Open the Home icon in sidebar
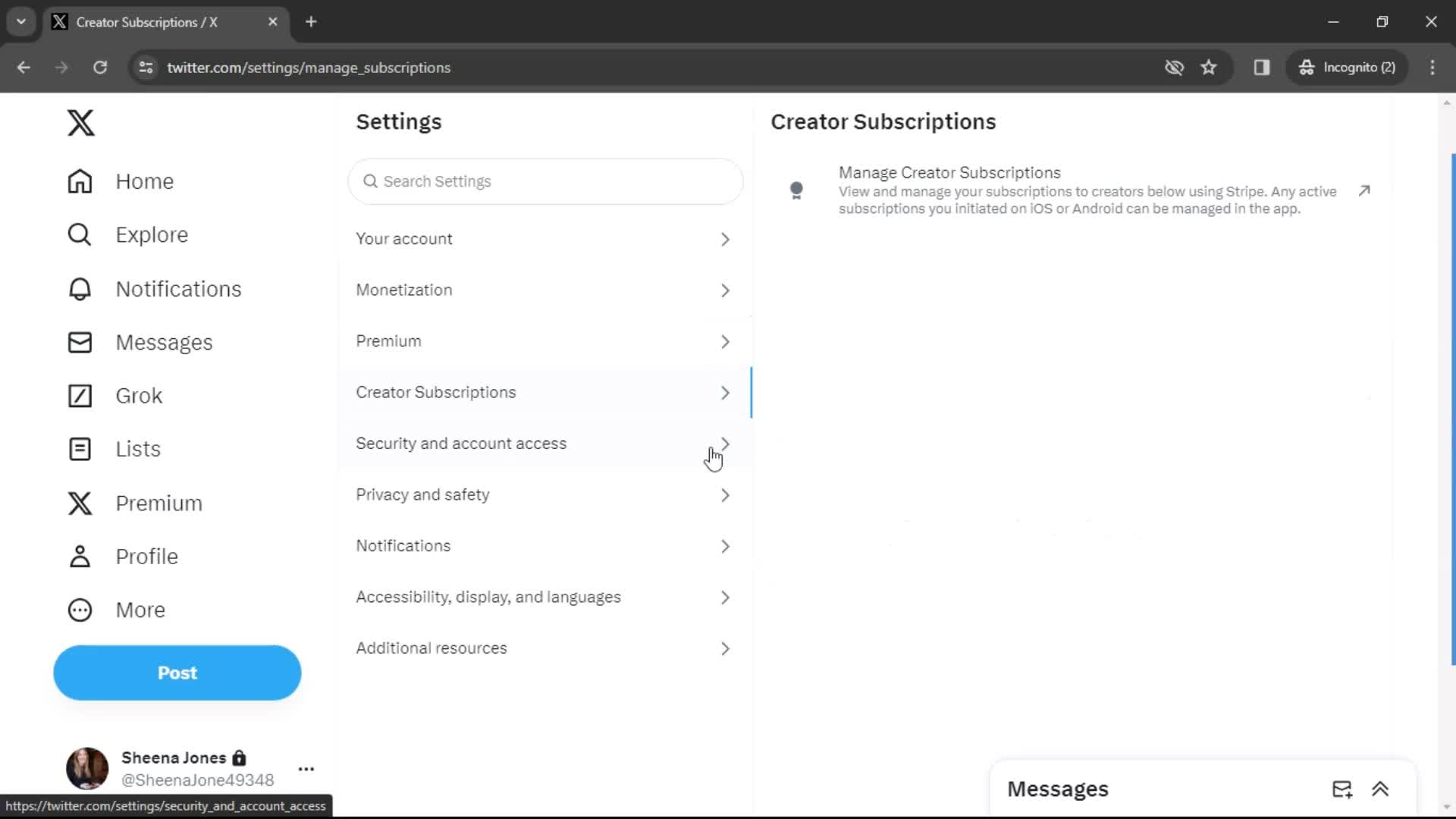This screenshot has width=1456, height=819. coord(80,181)
